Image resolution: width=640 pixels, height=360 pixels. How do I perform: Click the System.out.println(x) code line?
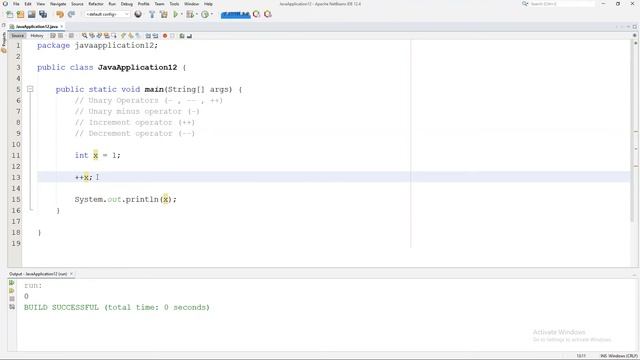pyautogui.click(x=126, y=199)
